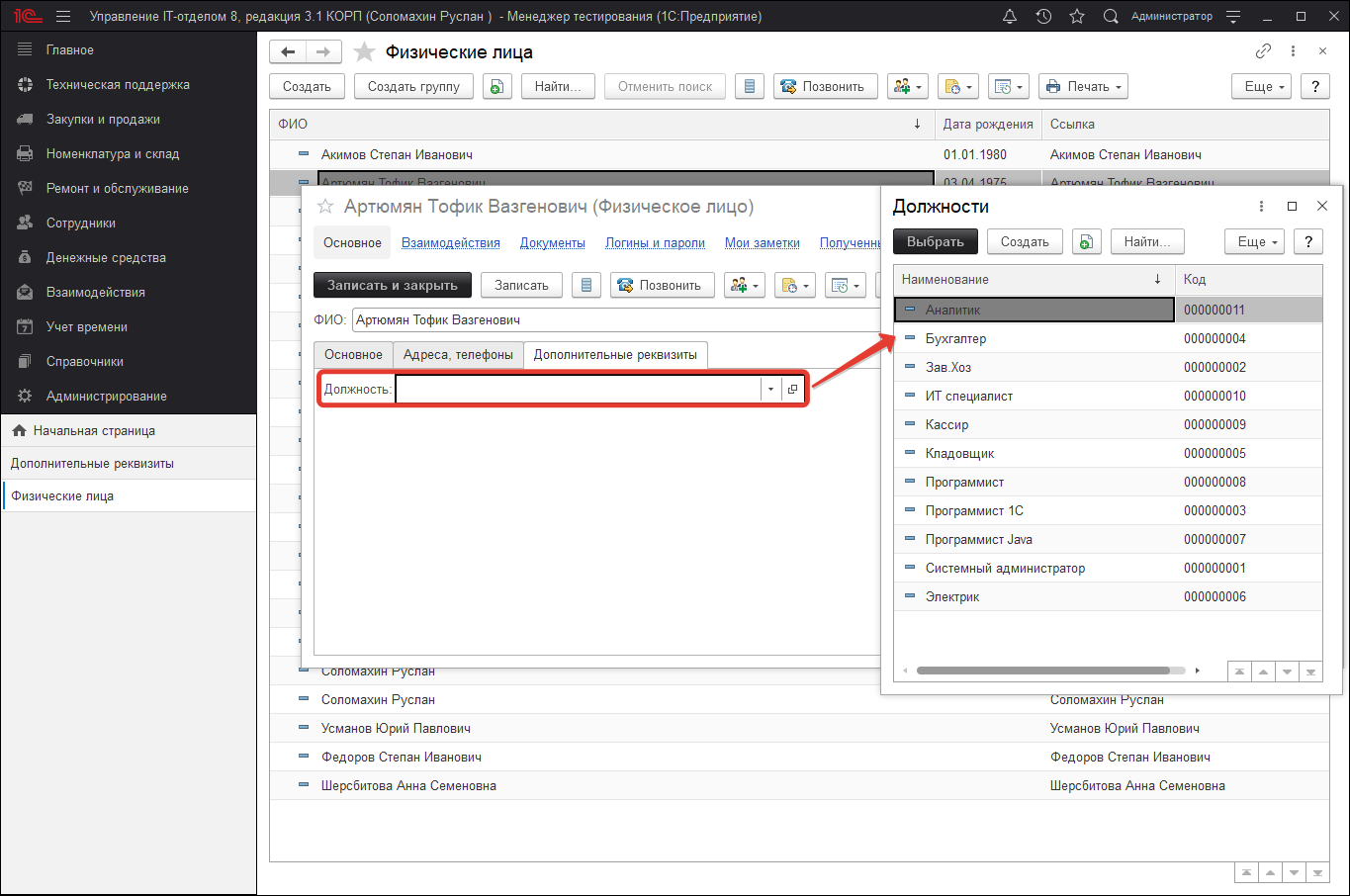
Task: Click the create-by-copy icon in Должности window
Action: click(x=1086, y=242)
